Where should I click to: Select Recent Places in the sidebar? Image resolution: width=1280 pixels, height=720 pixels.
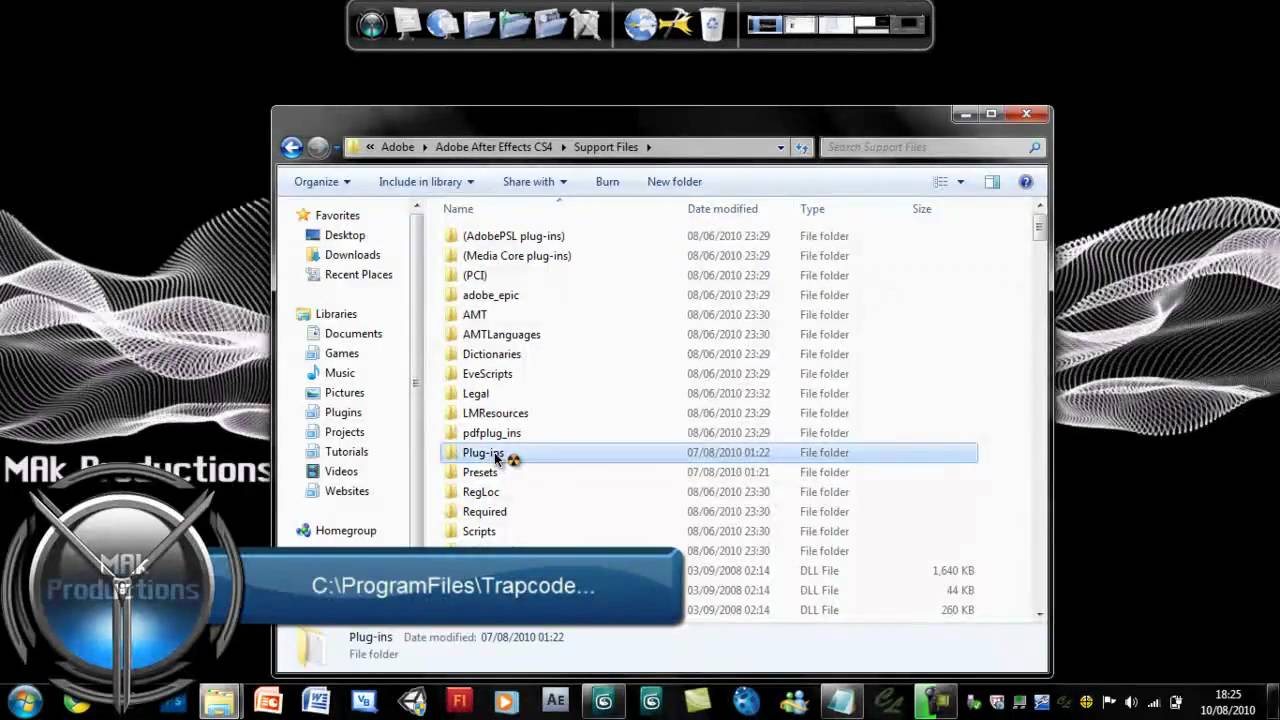tap(358, 275)
